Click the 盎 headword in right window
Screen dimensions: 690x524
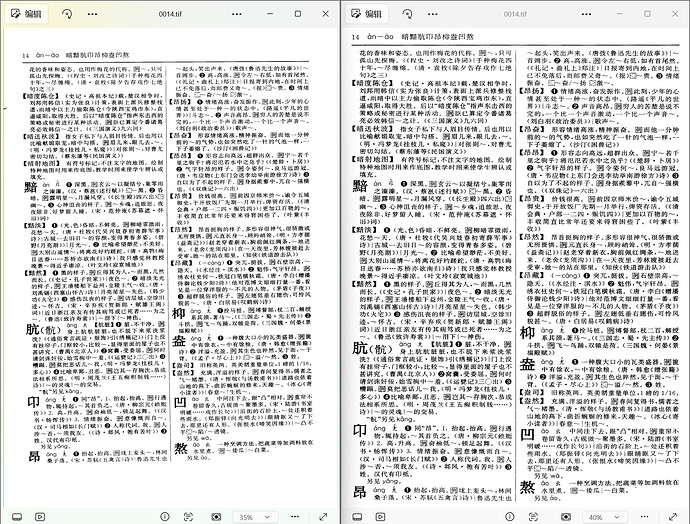pos(528,363)
